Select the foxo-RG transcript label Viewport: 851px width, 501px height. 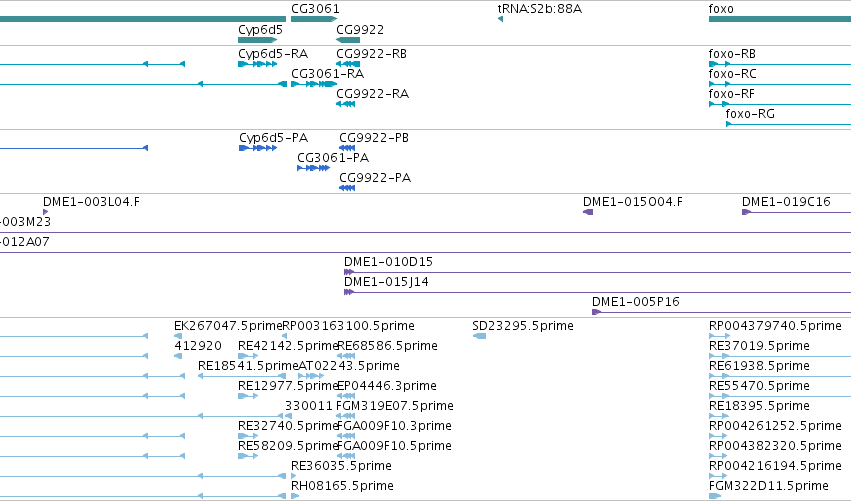tap(750, 114)
